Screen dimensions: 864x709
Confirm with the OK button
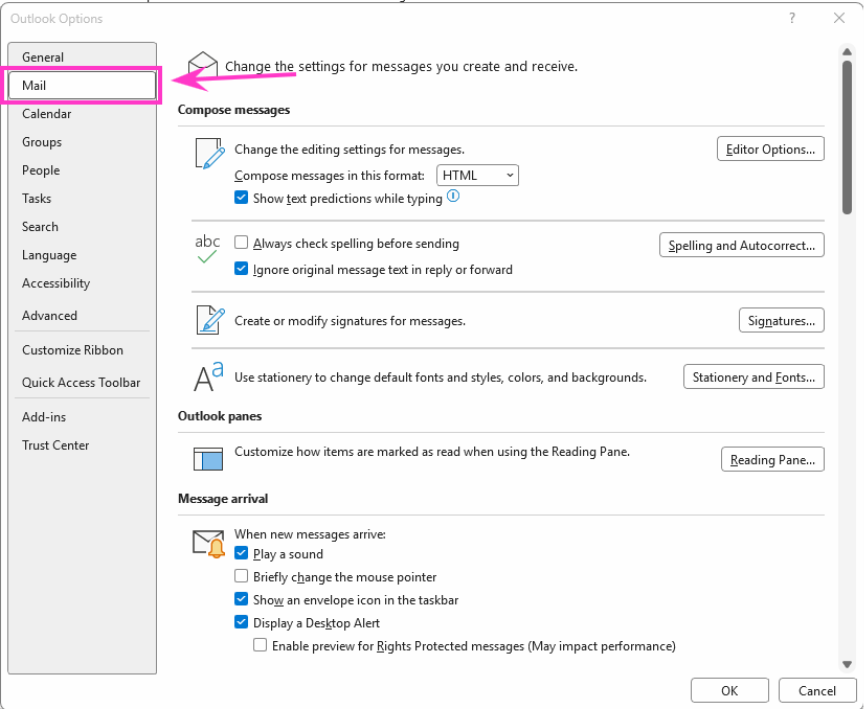(730, 690)
